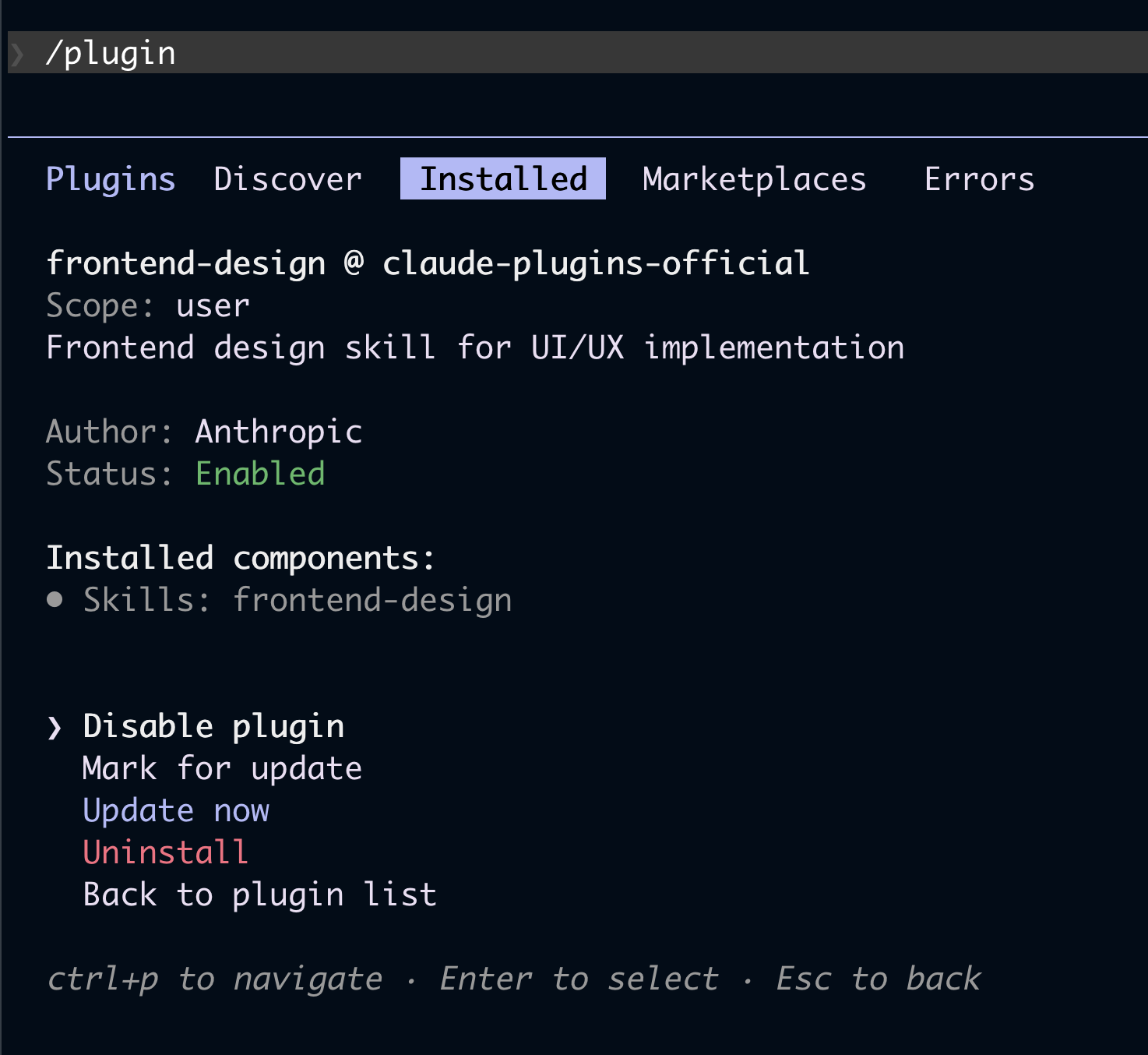This screenshot has height=1055, width=1148.
Task: Click the Esc to back hint
Action: [879, 979]
